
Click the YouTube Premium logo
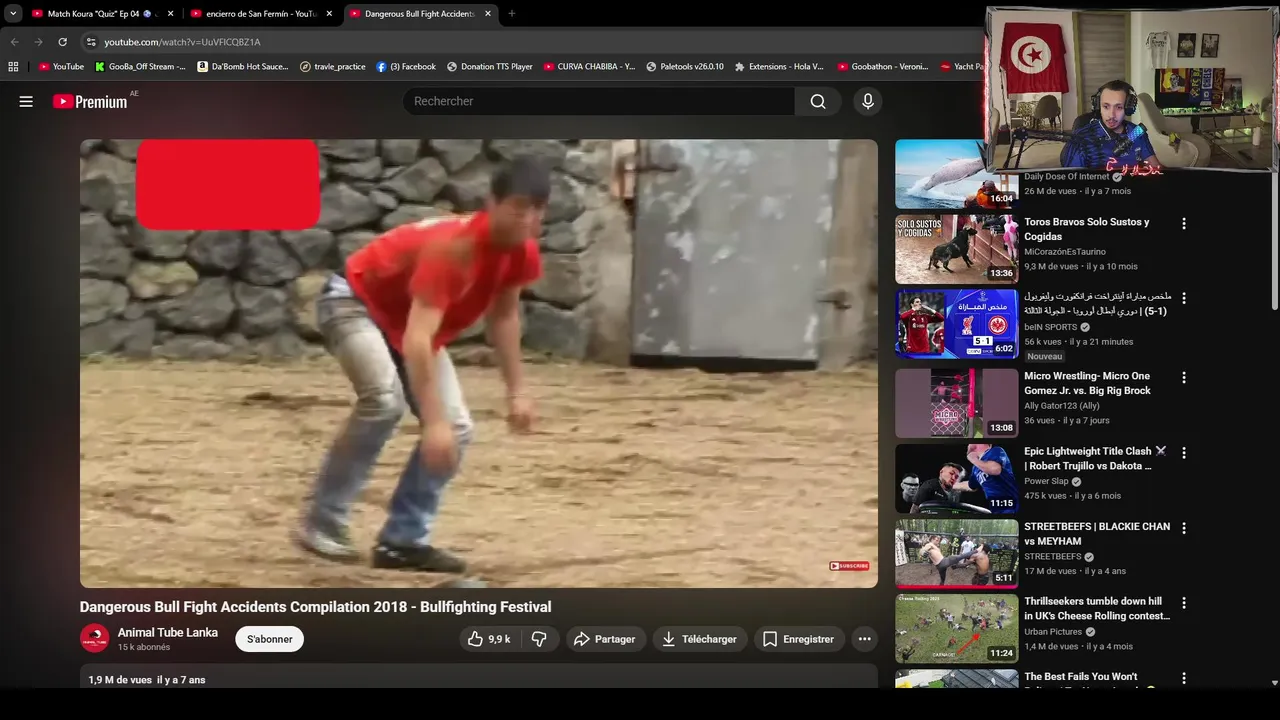[x=90, y=101]
